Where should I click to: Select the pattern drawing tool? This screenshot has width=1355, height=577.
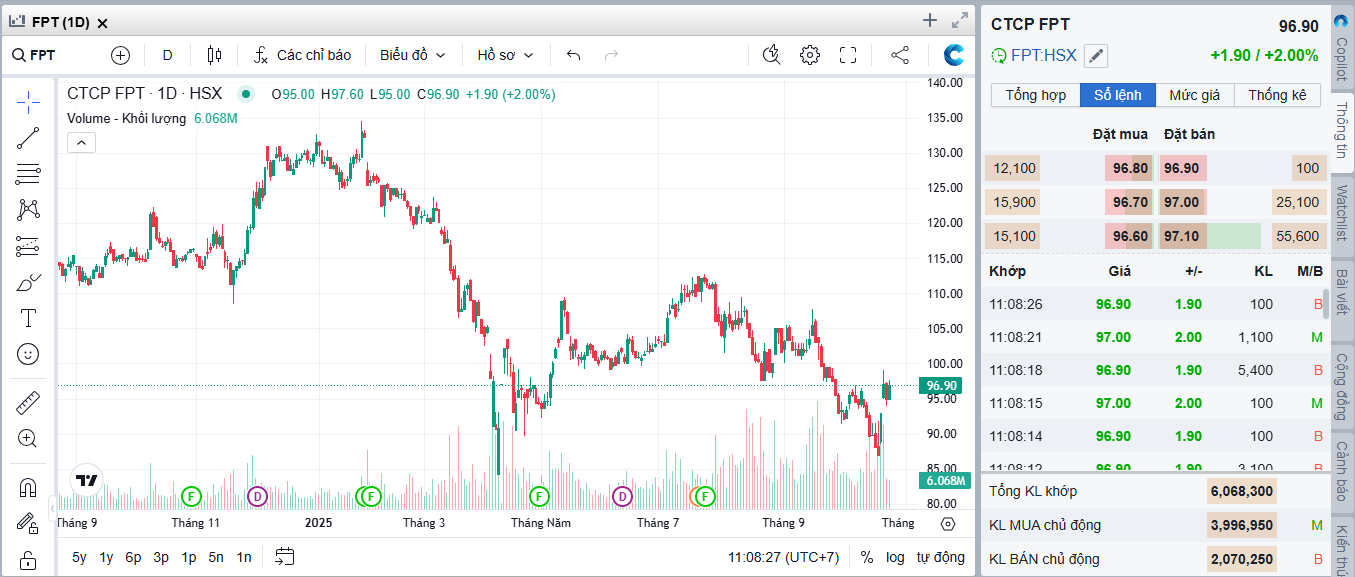[x=28, y=210]
